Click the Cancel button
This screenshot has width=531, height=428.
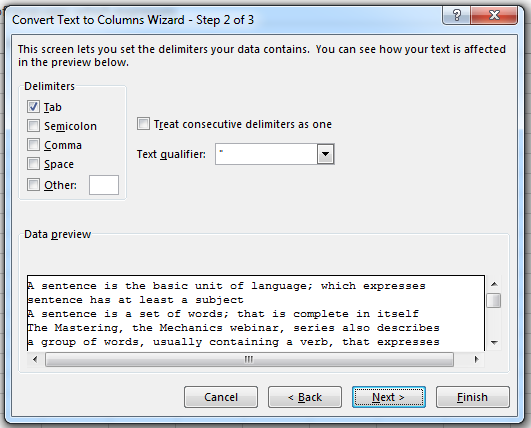click(x=221, y=397)
